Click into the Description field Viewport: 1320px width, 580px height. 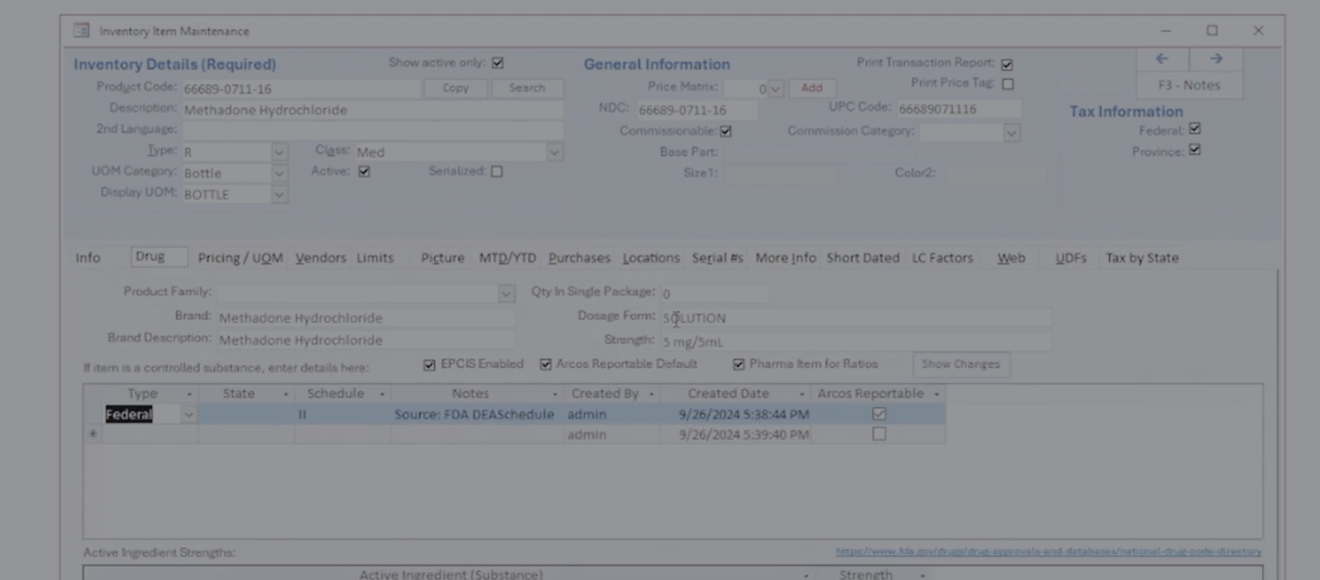click(370, 110)
